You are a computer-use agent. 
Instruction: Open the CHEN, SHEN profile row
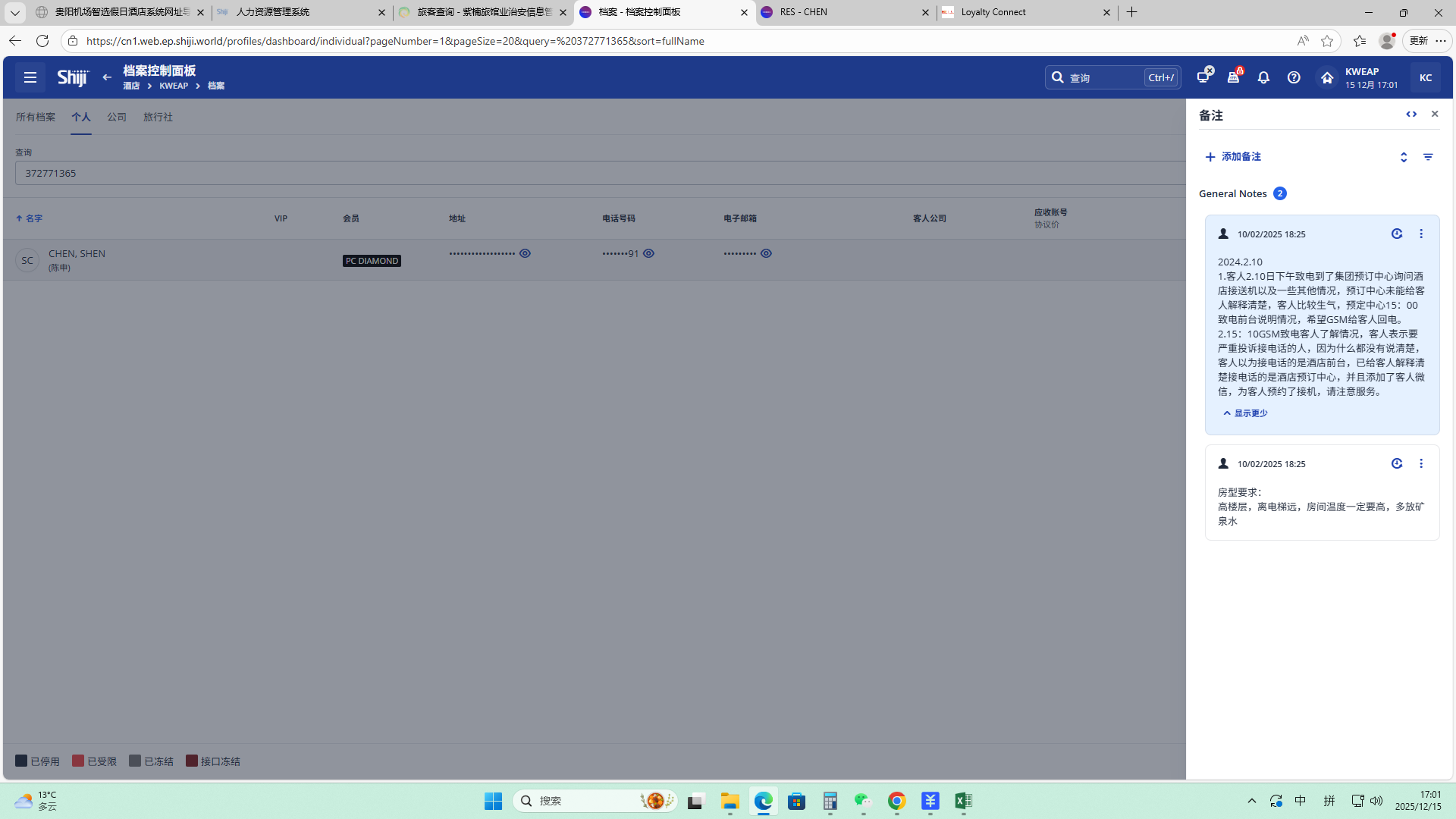tap(77, 254)
